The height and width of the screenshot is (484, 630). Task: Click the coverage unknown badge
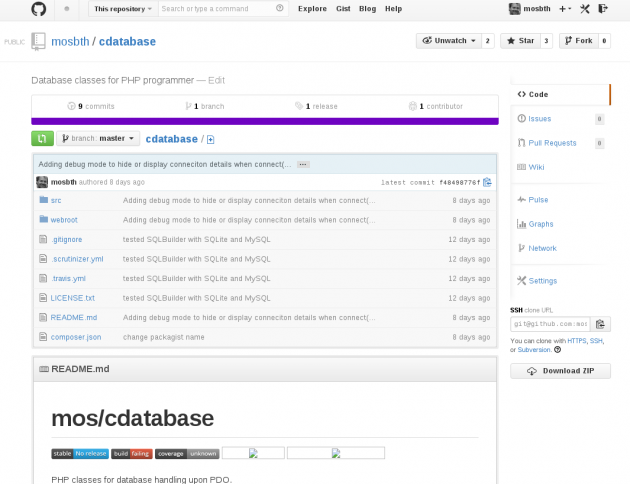pyautogui.click(x=187, y=453)
